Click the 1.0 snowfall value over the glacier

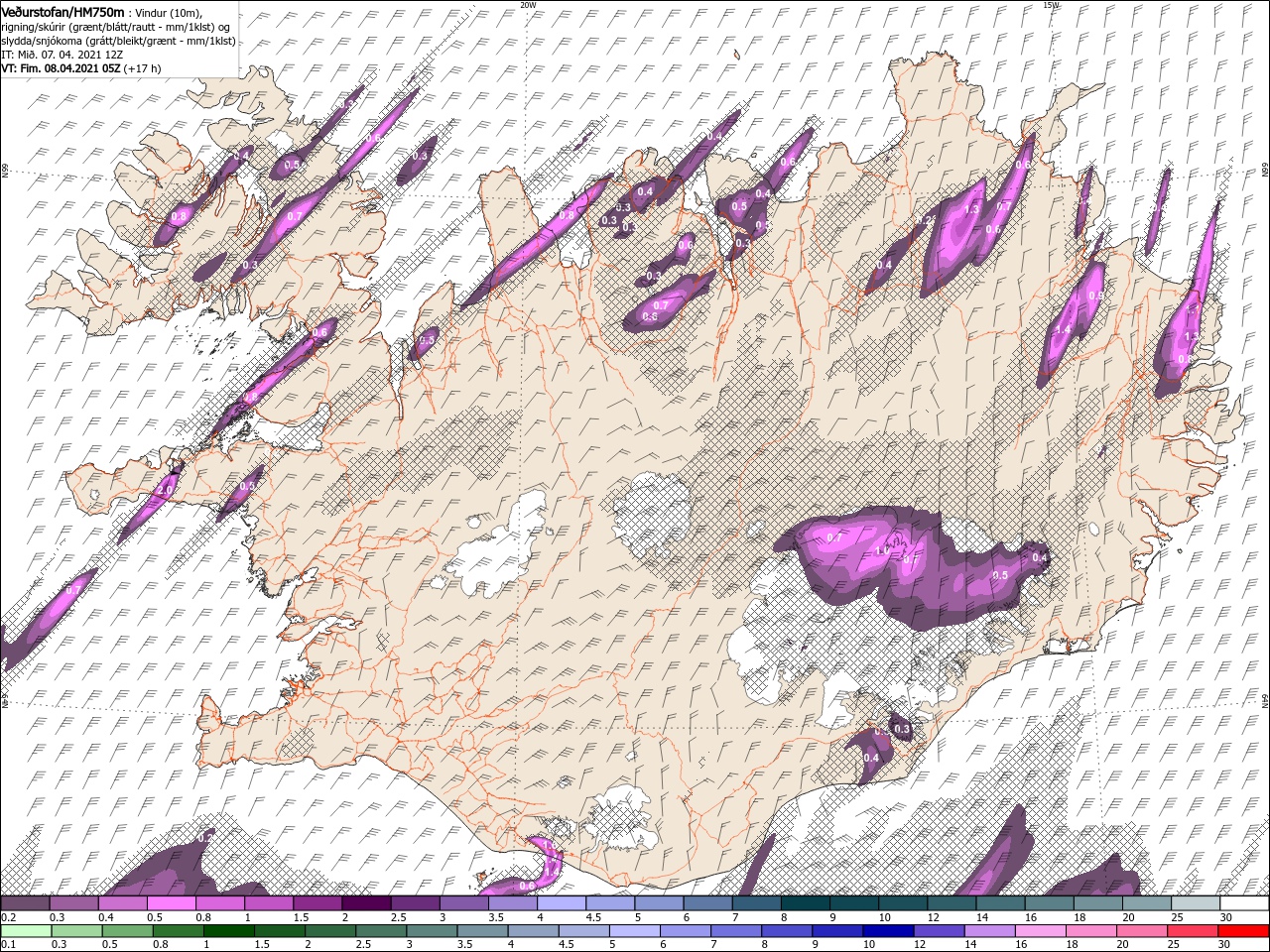click(883, 550)
